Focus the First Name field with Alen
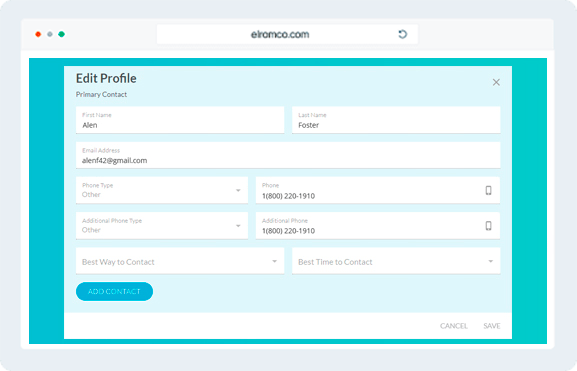This screenshot has width=577, height=371. pyautogui.click(x=180, y=120)
